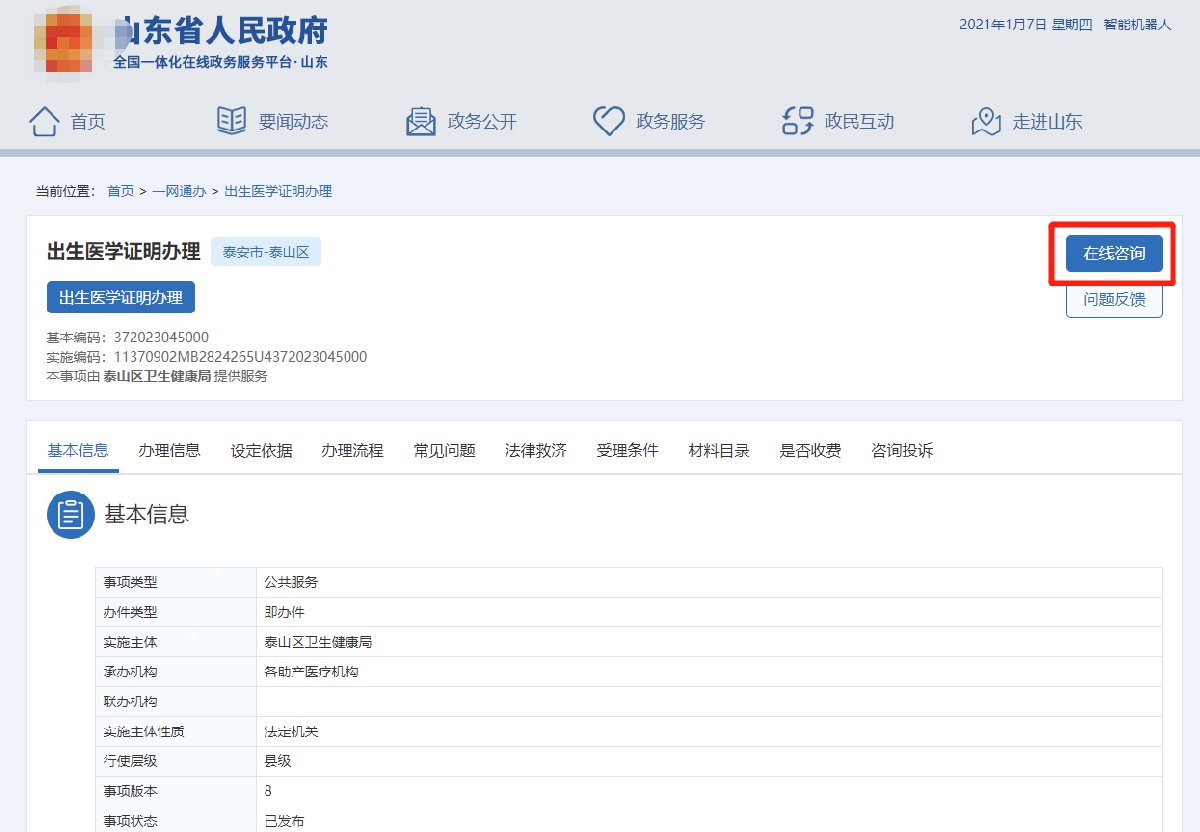Open the 在线咨询 online consultation button
This screenshot has width=1200, height=832.
[1114, 253]
